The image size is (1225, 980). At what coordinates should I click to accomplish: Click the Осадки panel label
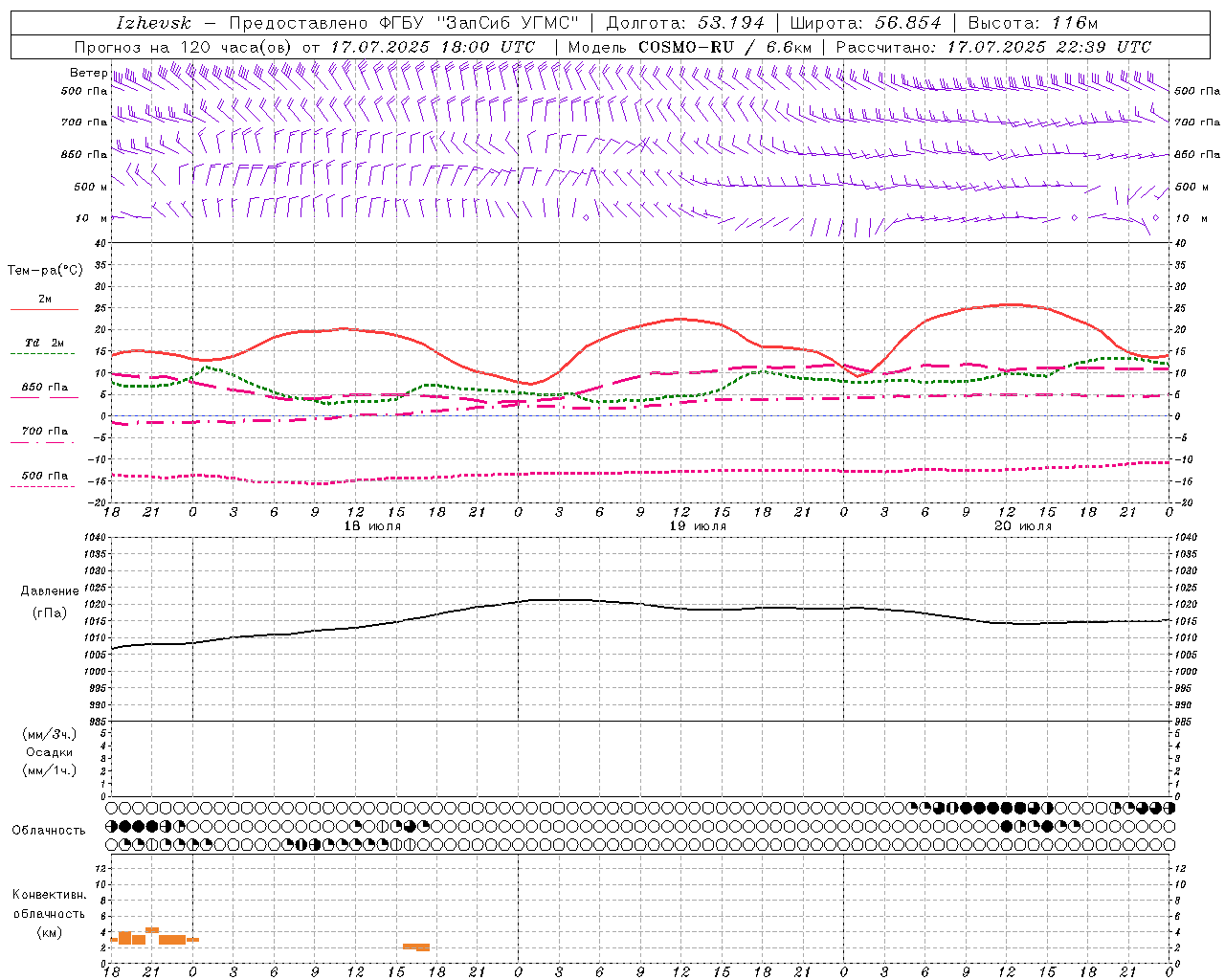pos(50,752)
